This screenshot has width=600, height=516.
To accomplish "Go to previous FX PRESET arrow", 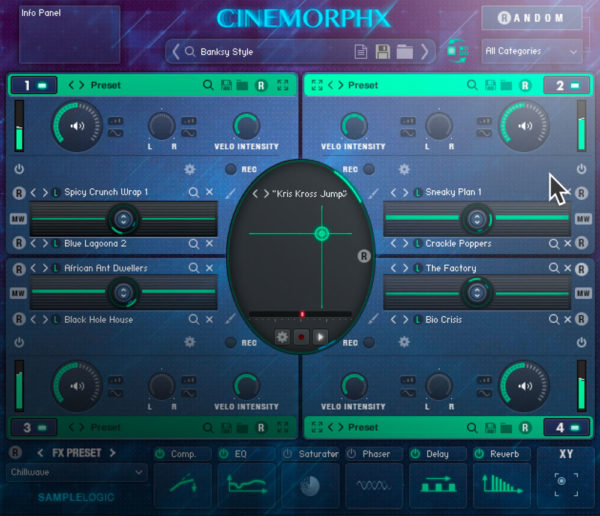I will tap(40, 453).
